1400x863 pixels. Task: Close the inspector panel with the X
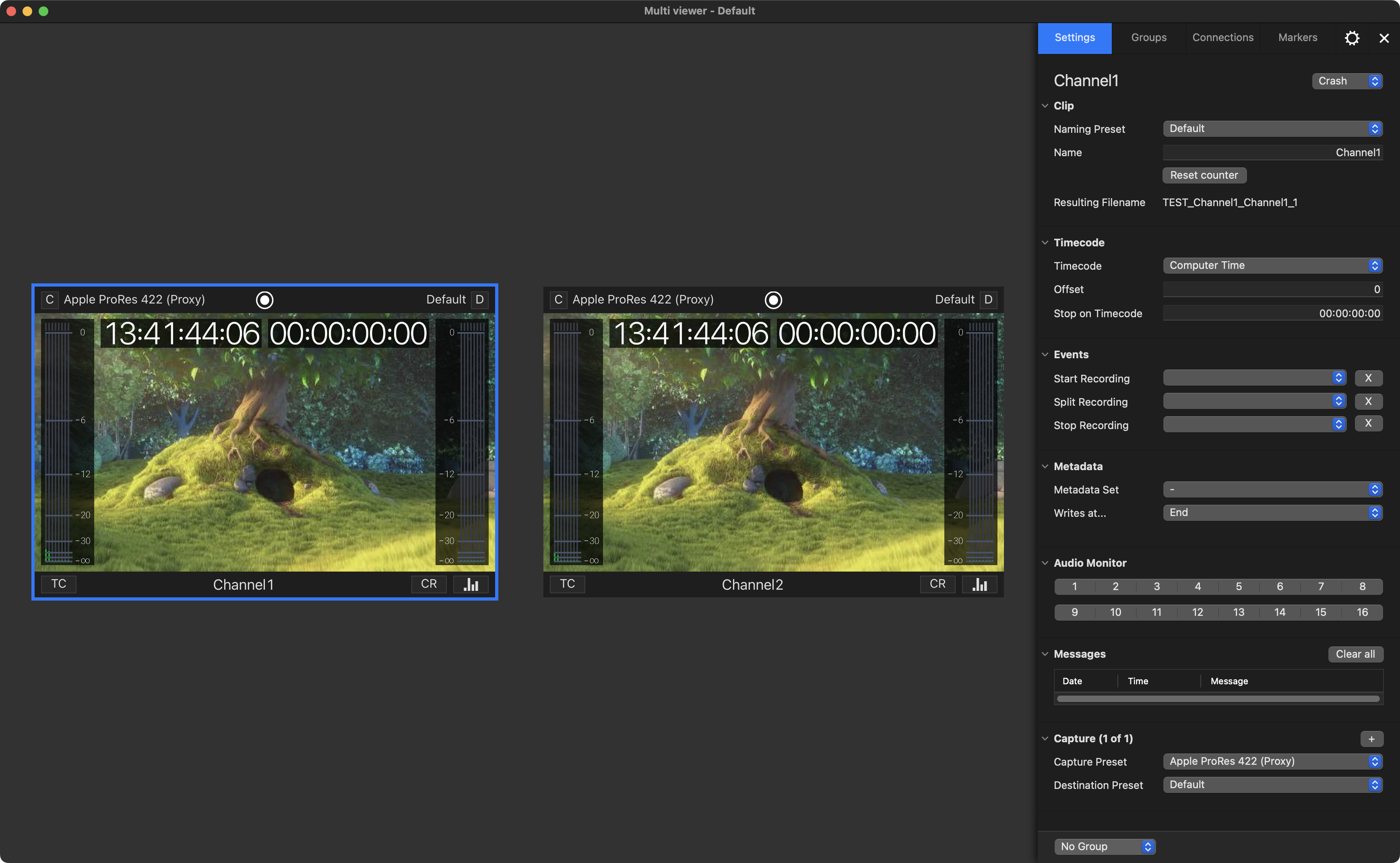(1384, 38)
